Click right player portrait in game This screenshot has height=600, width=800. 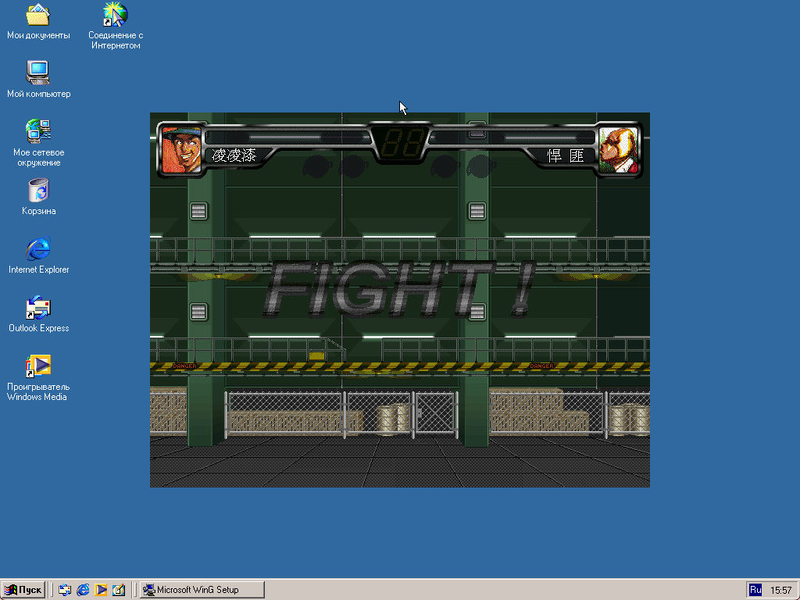(x=618, y=150)
